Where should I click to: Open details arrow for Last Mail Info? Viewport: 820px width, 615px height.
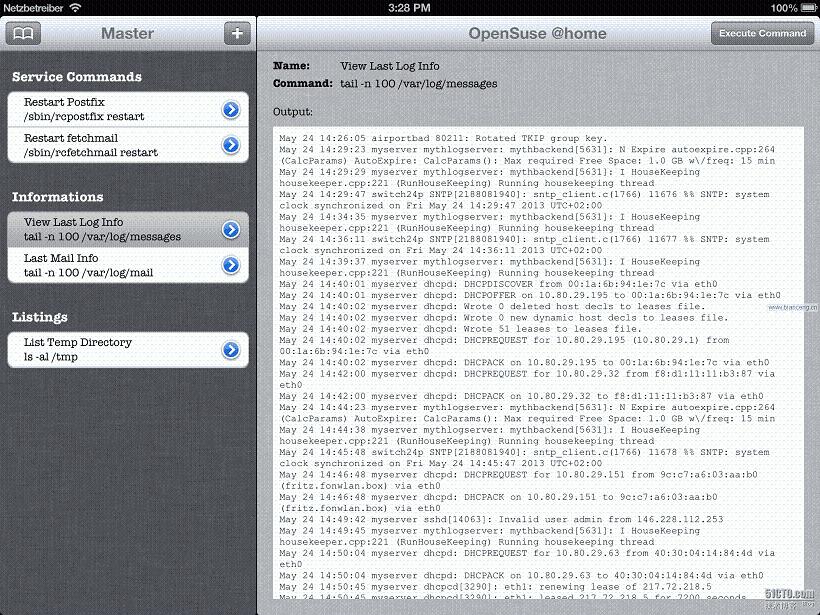[231, 265]
